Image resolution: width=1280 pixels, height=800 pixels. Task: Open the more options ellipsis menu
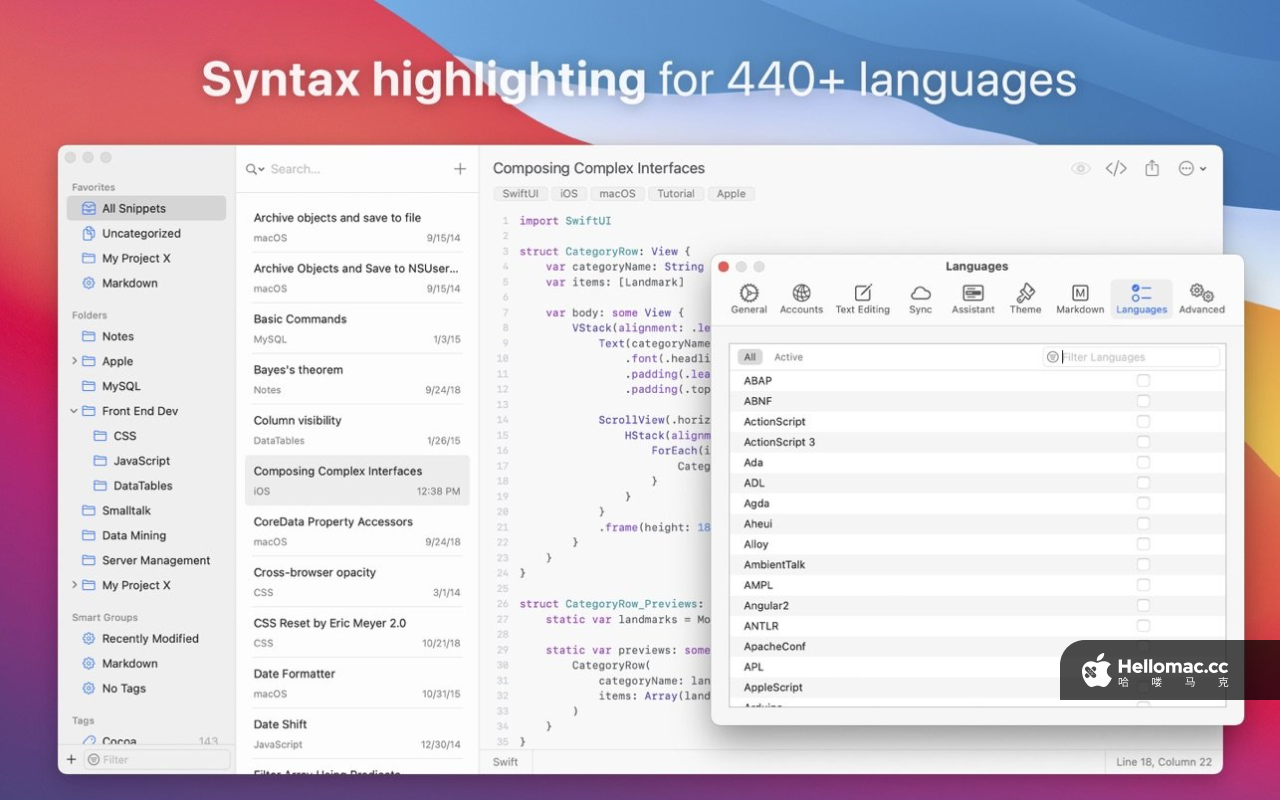[1192, 169]
